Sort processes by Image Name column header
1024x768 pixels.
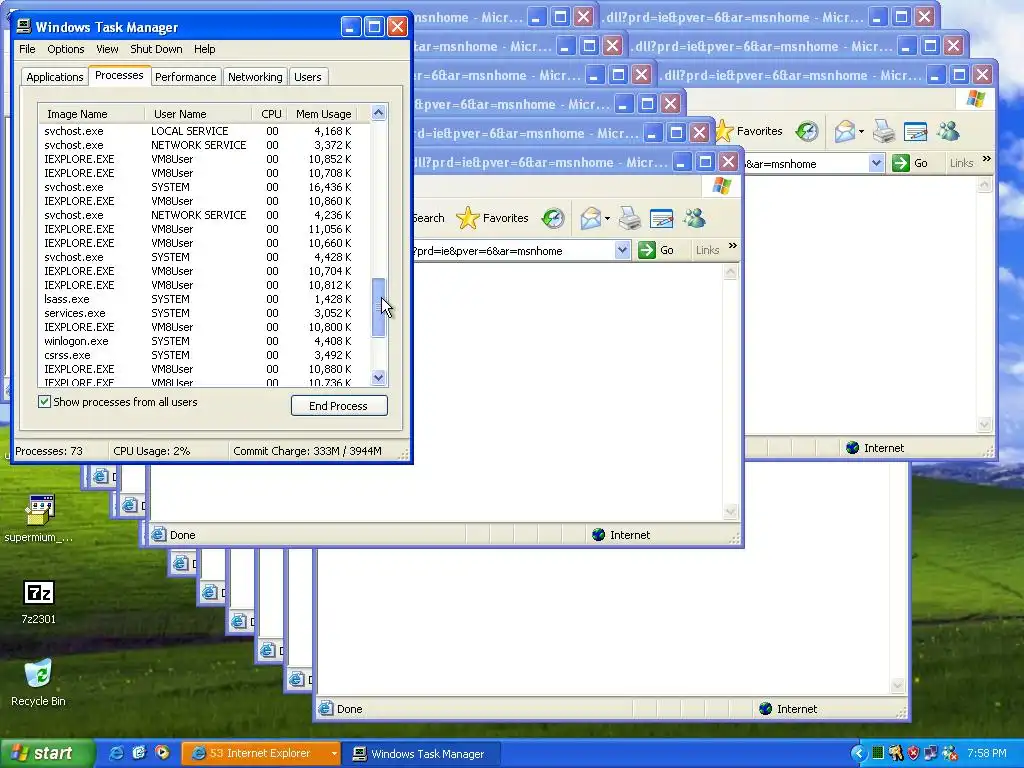click(90, 114)
